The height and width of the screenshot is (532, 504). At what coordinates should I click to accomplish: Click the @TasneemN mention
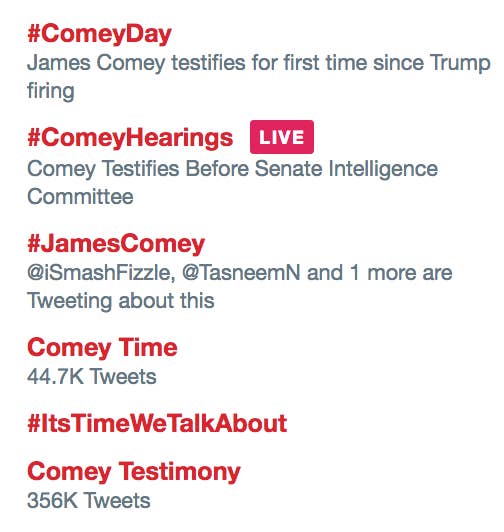click(241, 273)
